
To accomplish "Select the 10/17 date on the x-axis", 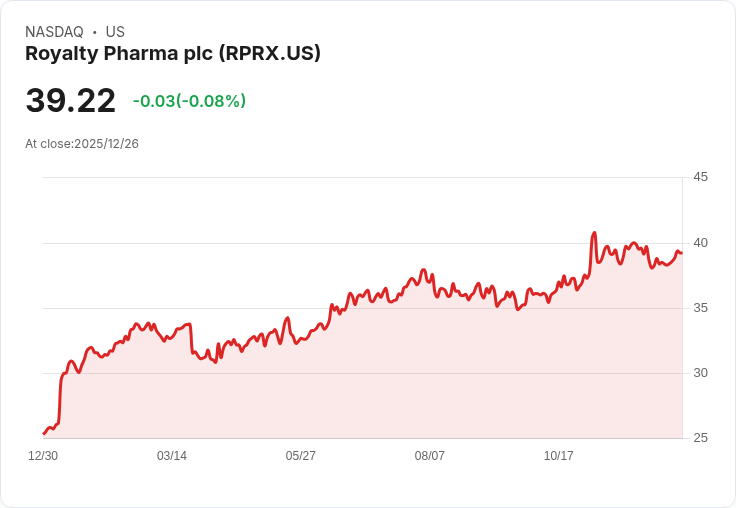I will tap(559, 456).
